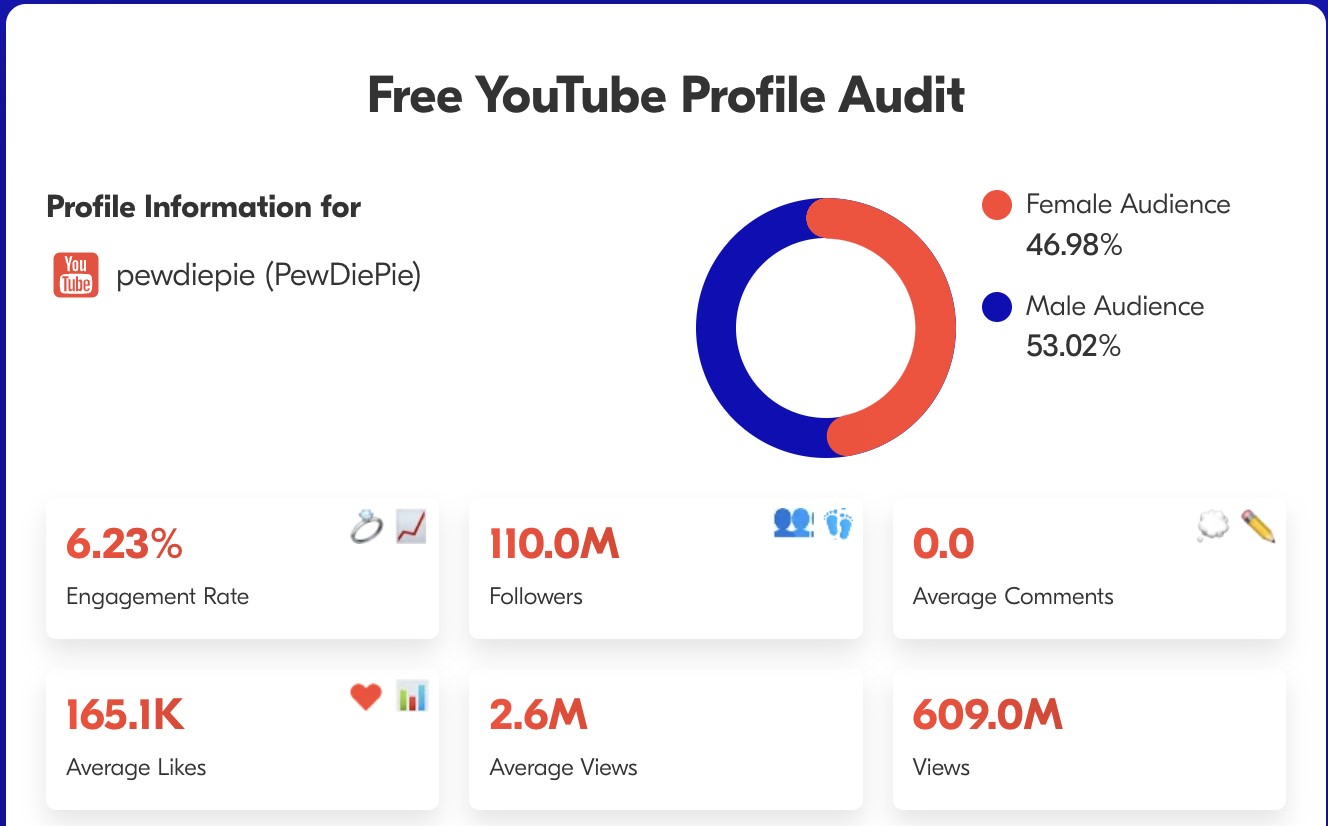Click the 53.02% male percentage value
This screenshot has height=826, width=1328.
point(1074,347)
